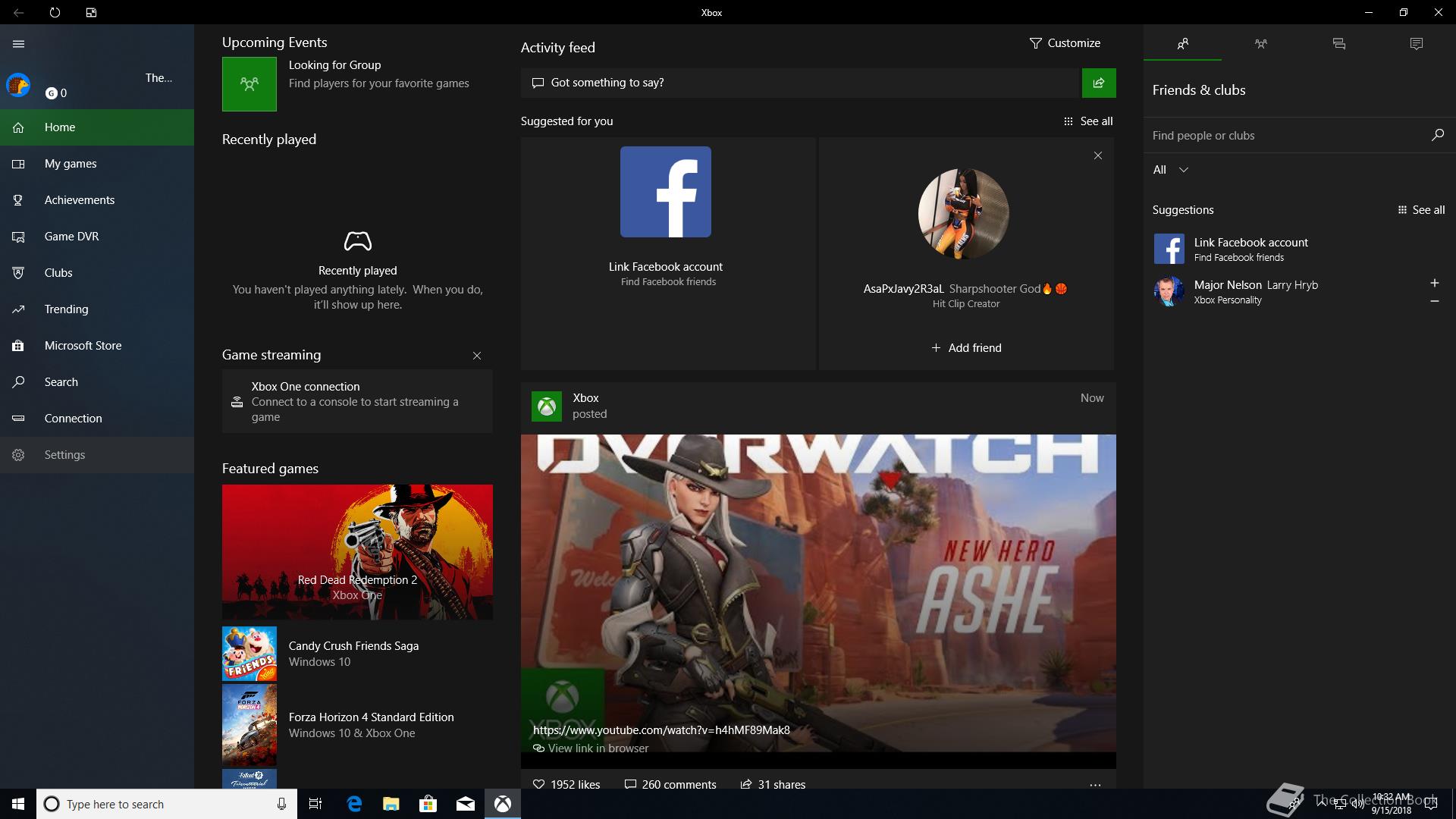Expand the All filter dropdown
This screenshot has width=1456, height=819.
(1171, 170)
